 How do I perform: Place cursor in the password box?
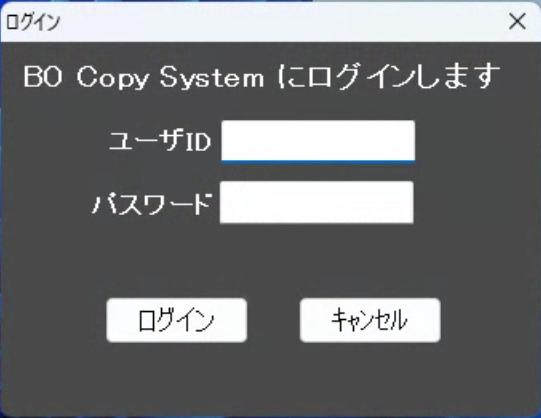coord(317,202)
